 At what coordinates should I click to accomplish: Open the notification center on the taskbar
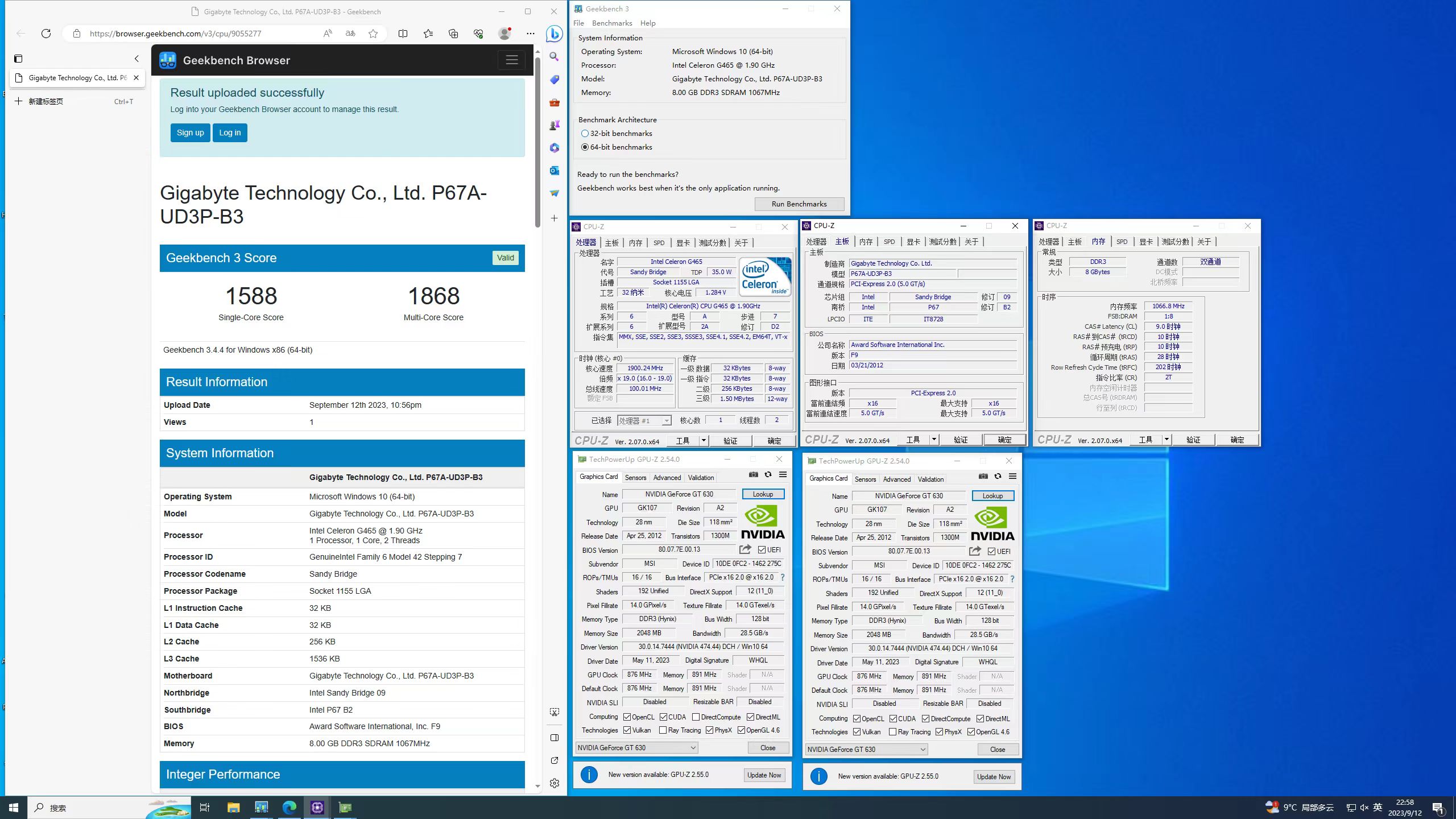click(1438, 808)
